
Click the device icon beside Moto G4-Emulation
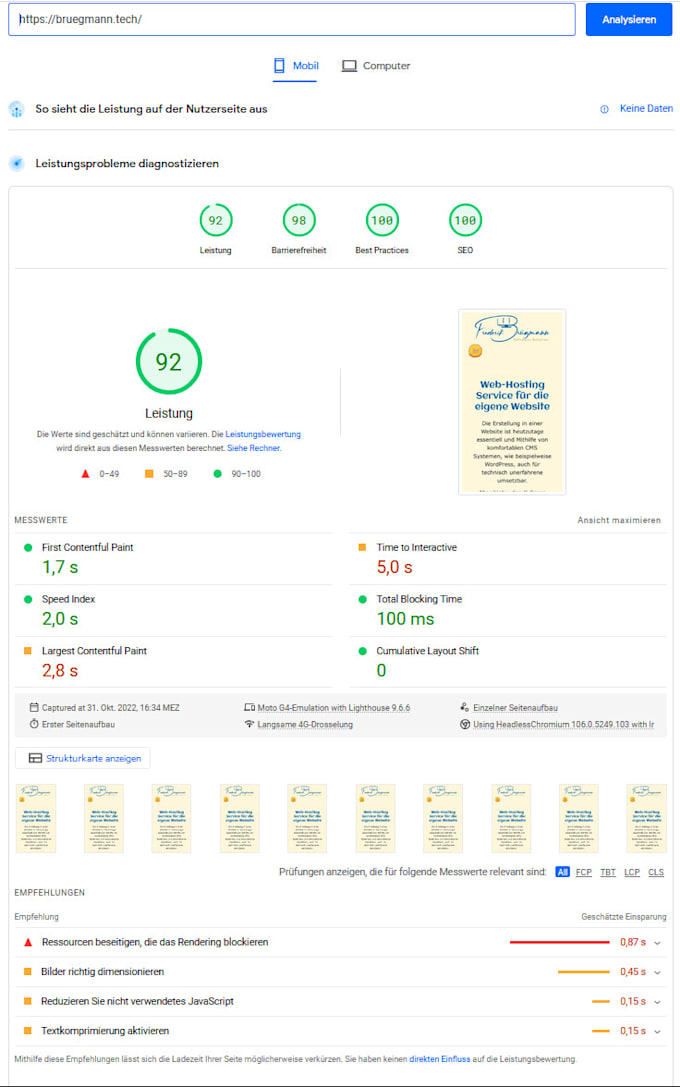250,708
